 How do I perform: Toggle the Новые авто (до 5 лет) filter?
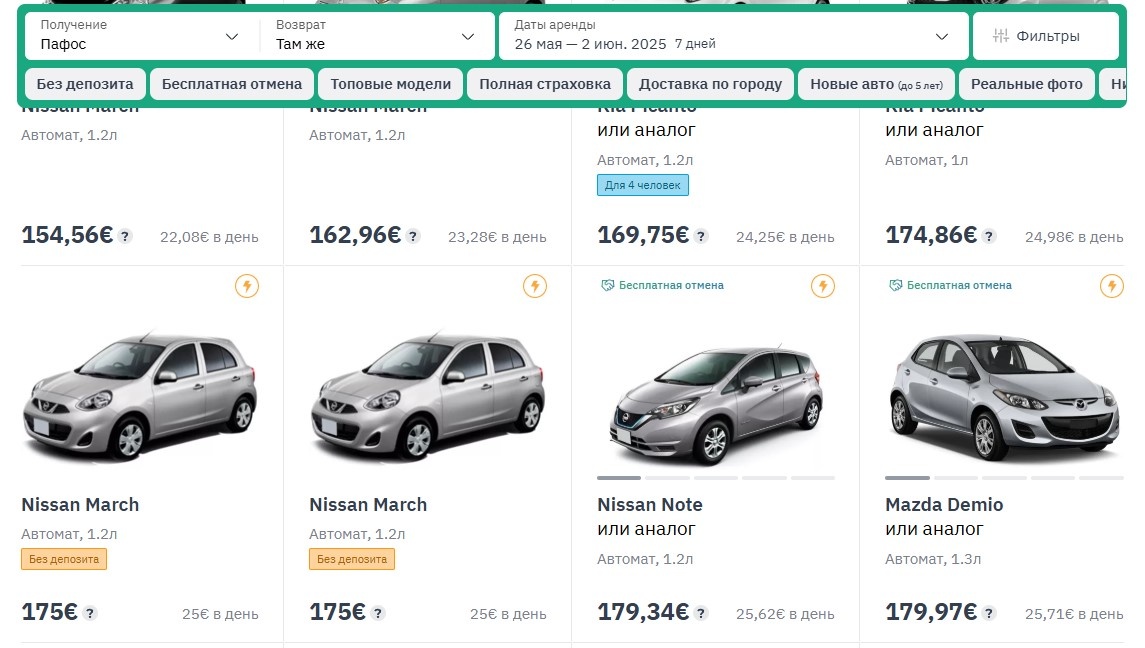875,84
